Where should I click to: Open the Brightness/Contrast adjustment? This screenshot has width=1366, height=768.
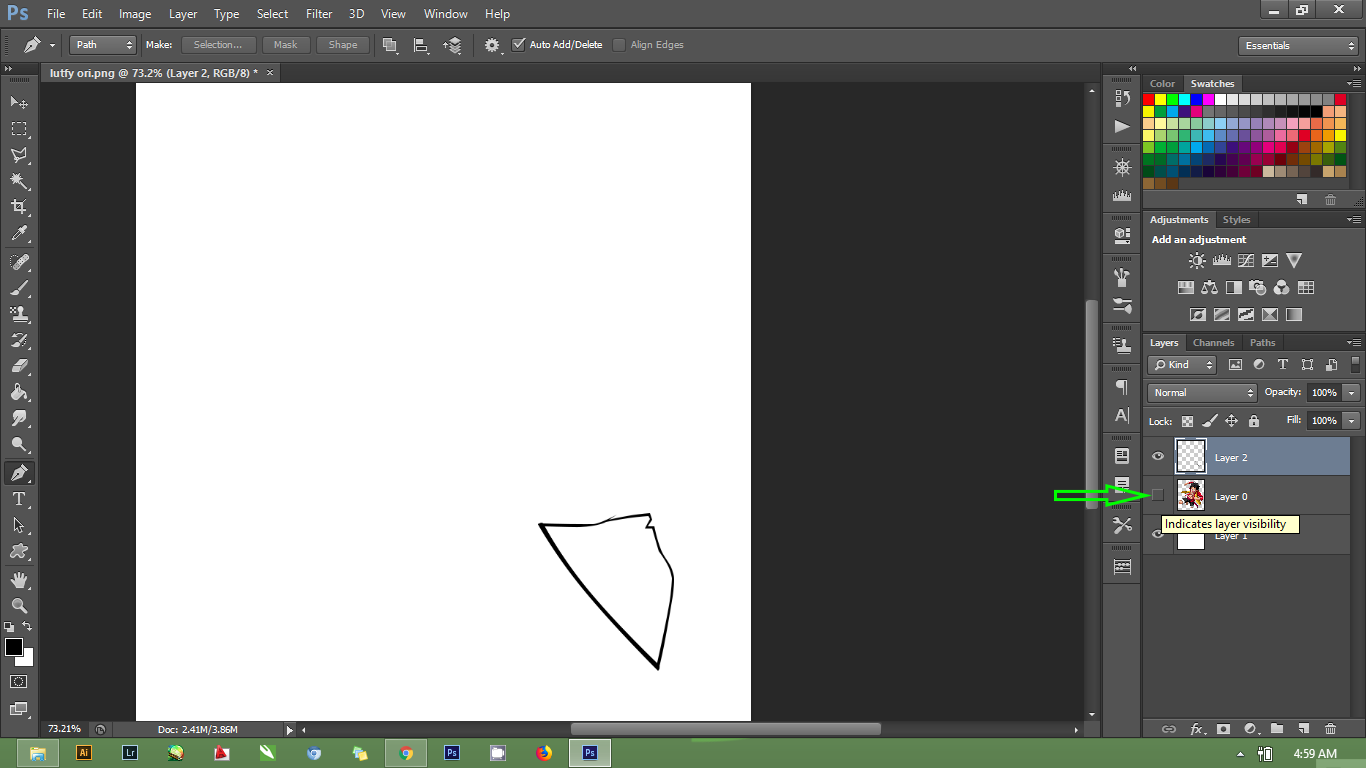point(1196,260)
